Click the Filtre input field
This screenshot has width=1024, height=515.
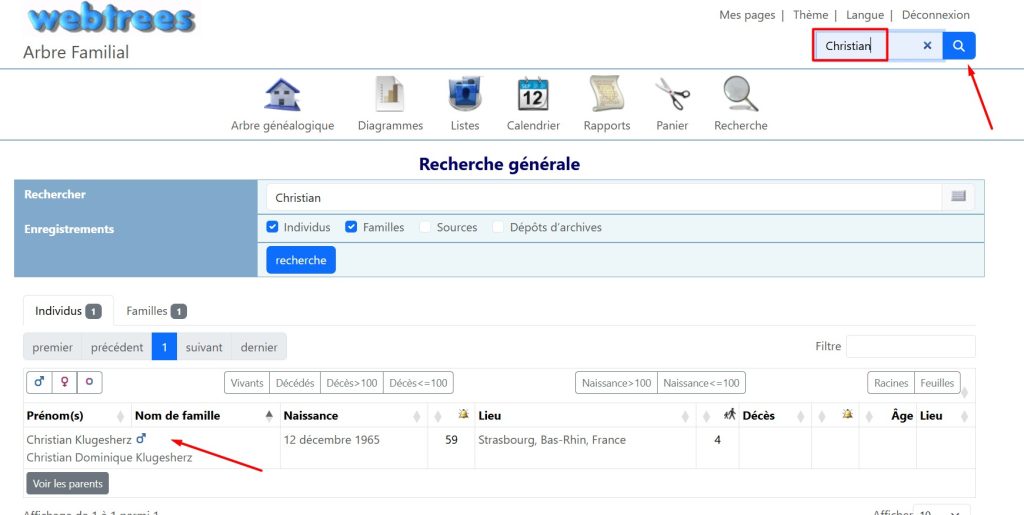coord(910,346)
